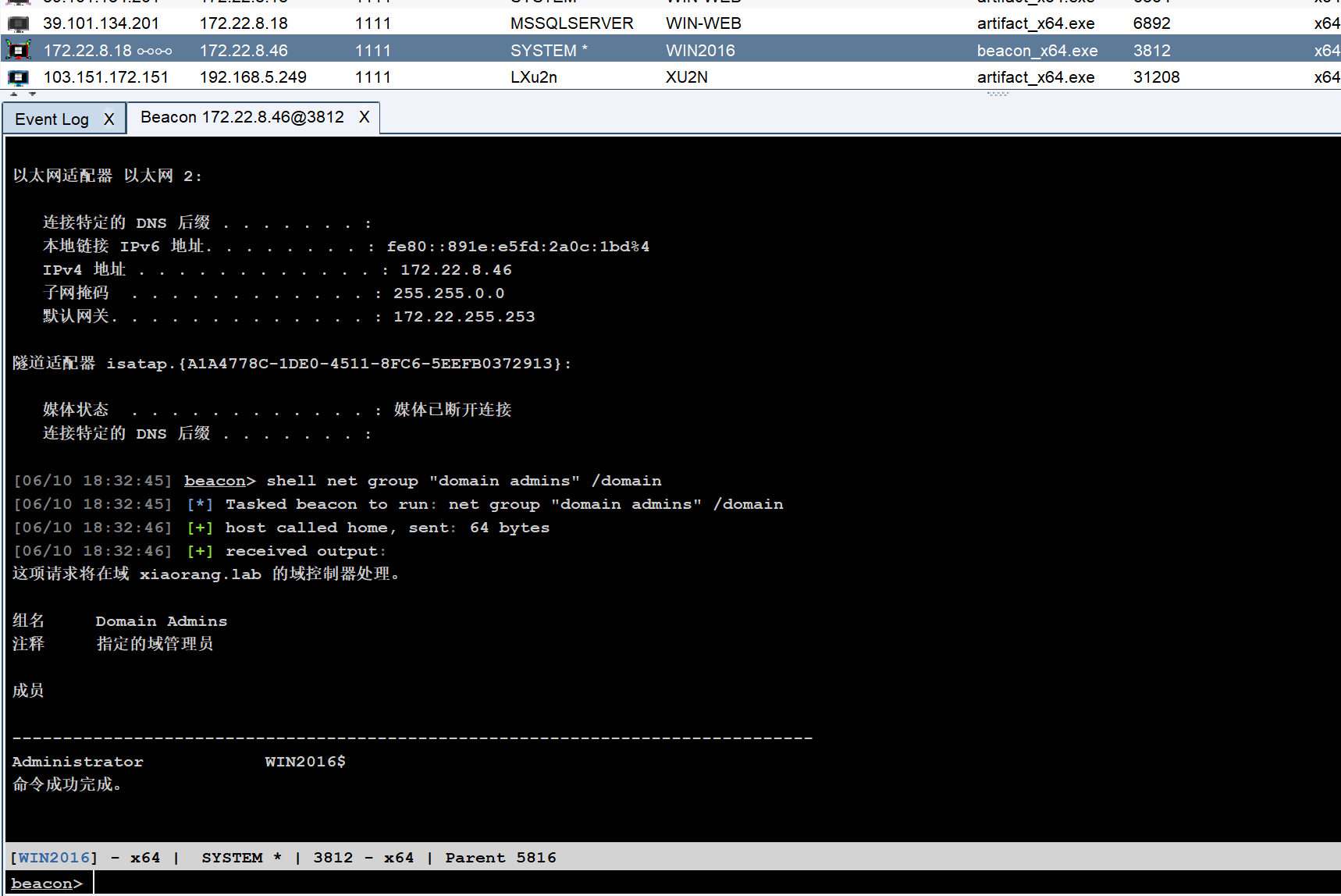This screenshot has width=1341, height=896.
Task: Click default gateway 172.22.255.253 in output
Action: [x=464, y=317]
